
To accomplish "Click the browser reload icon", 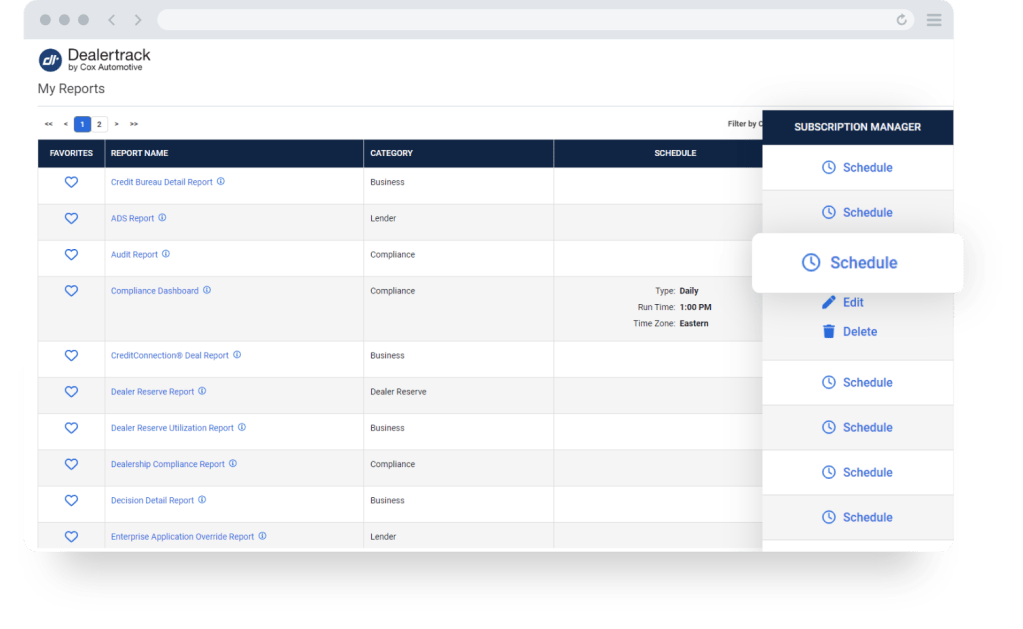I will coord(902,20).
